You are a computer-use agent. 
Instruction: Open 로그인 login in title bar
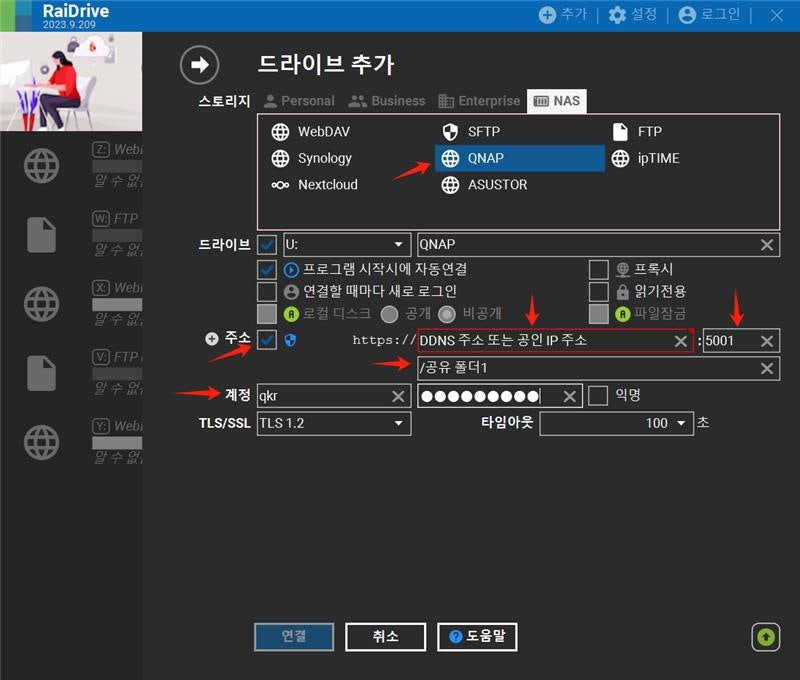tap(709, 14)
